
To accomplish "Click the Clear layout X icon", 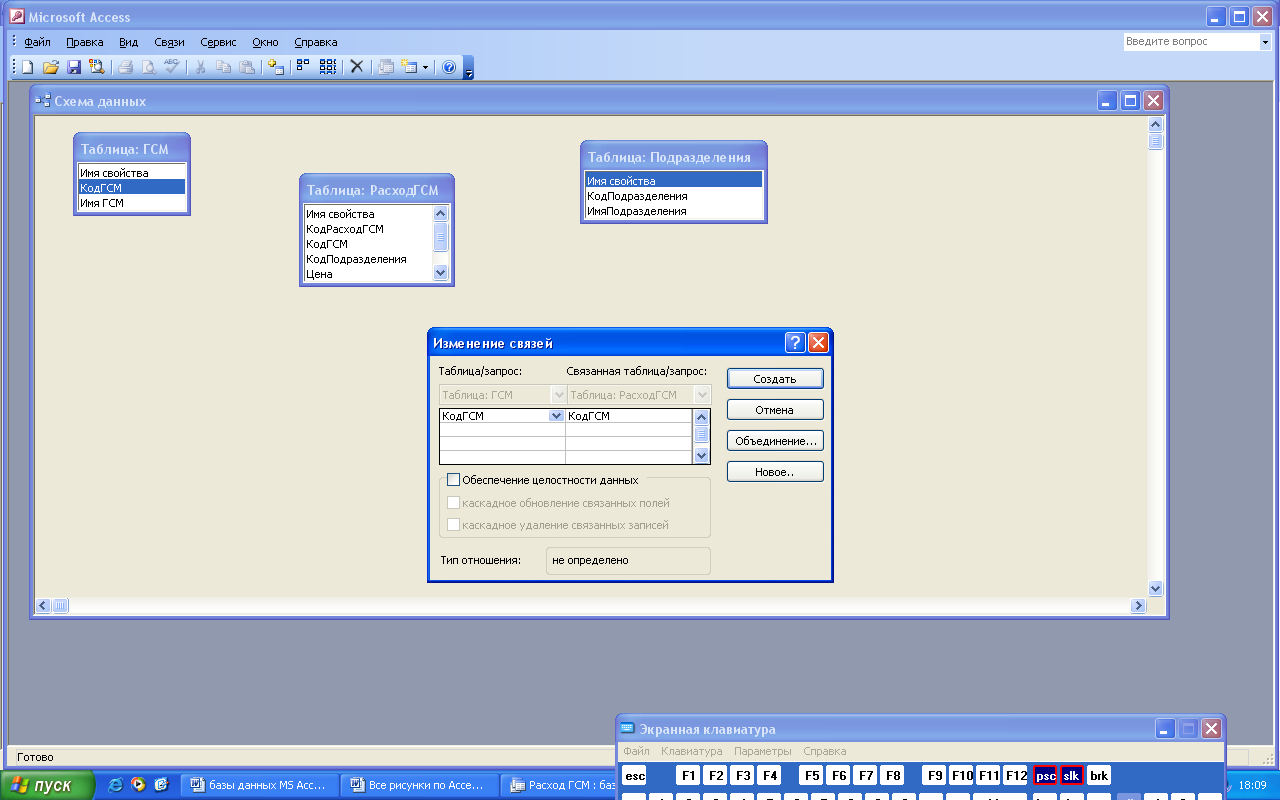I will tap(356, 67).
